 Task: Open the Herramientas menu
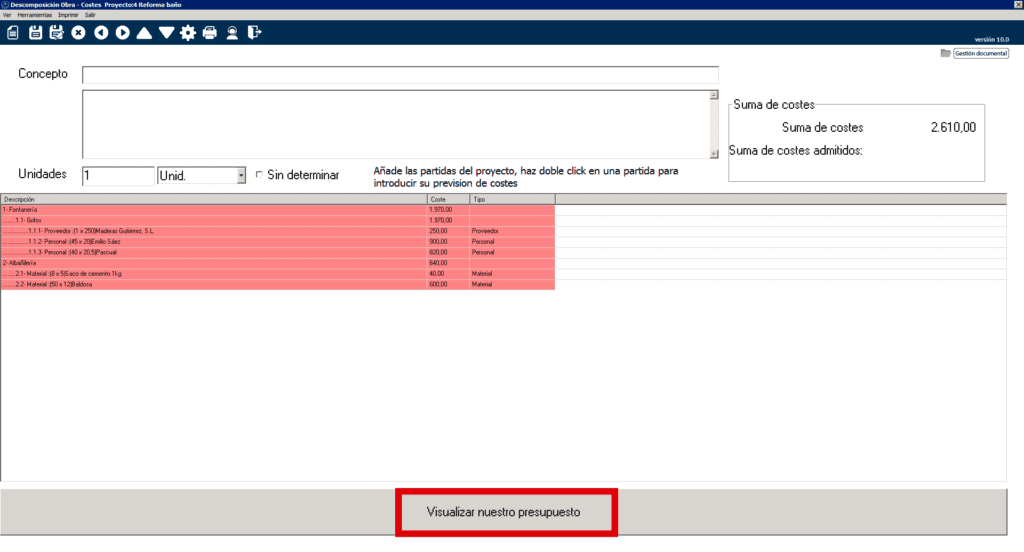(34, 15)
